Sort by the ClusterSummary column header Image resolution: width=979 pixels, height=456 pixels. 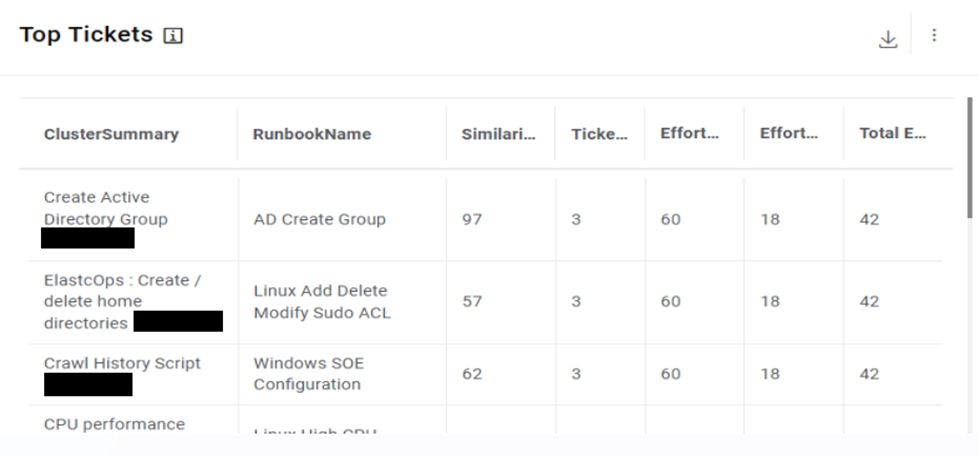(x=111, y=134)
